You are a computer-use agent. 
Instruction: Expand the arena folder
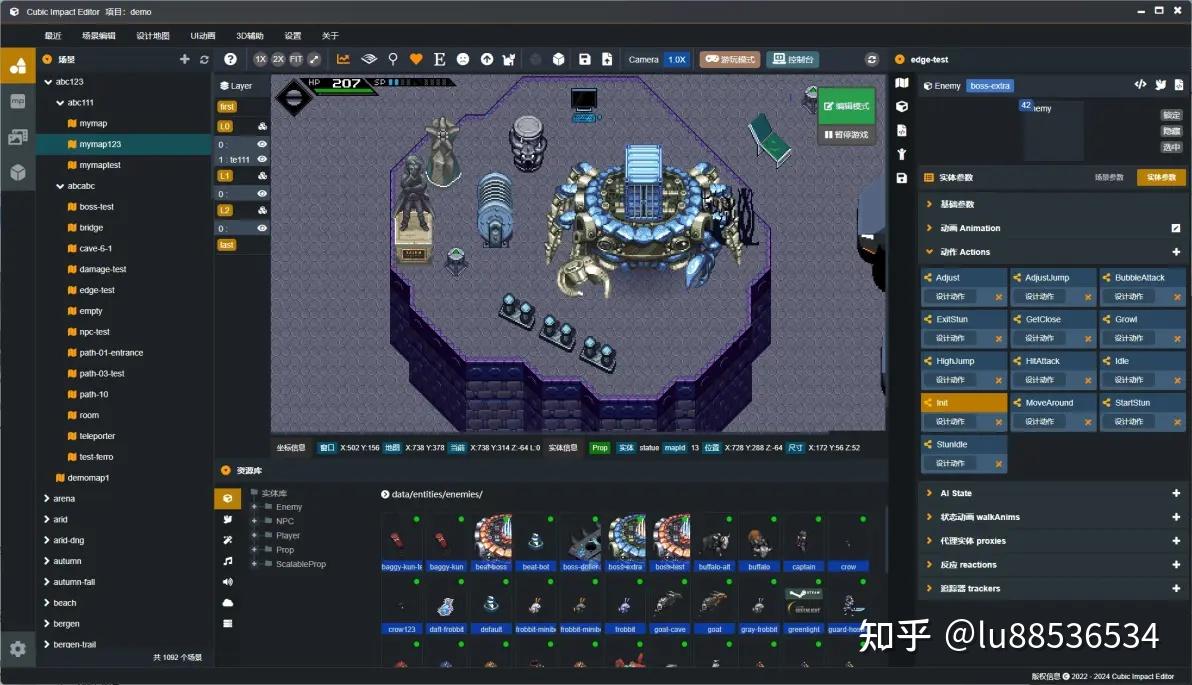tap(47, 499)
